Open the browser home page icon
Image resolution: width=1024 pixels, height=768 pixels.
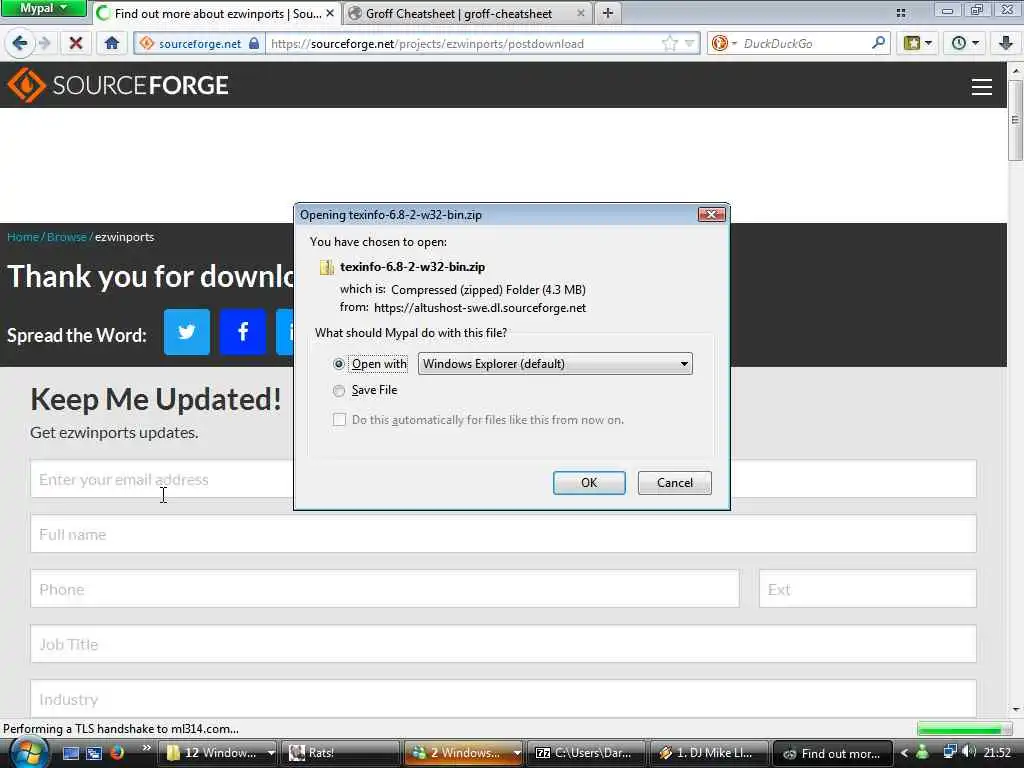(x=112, y=43)
